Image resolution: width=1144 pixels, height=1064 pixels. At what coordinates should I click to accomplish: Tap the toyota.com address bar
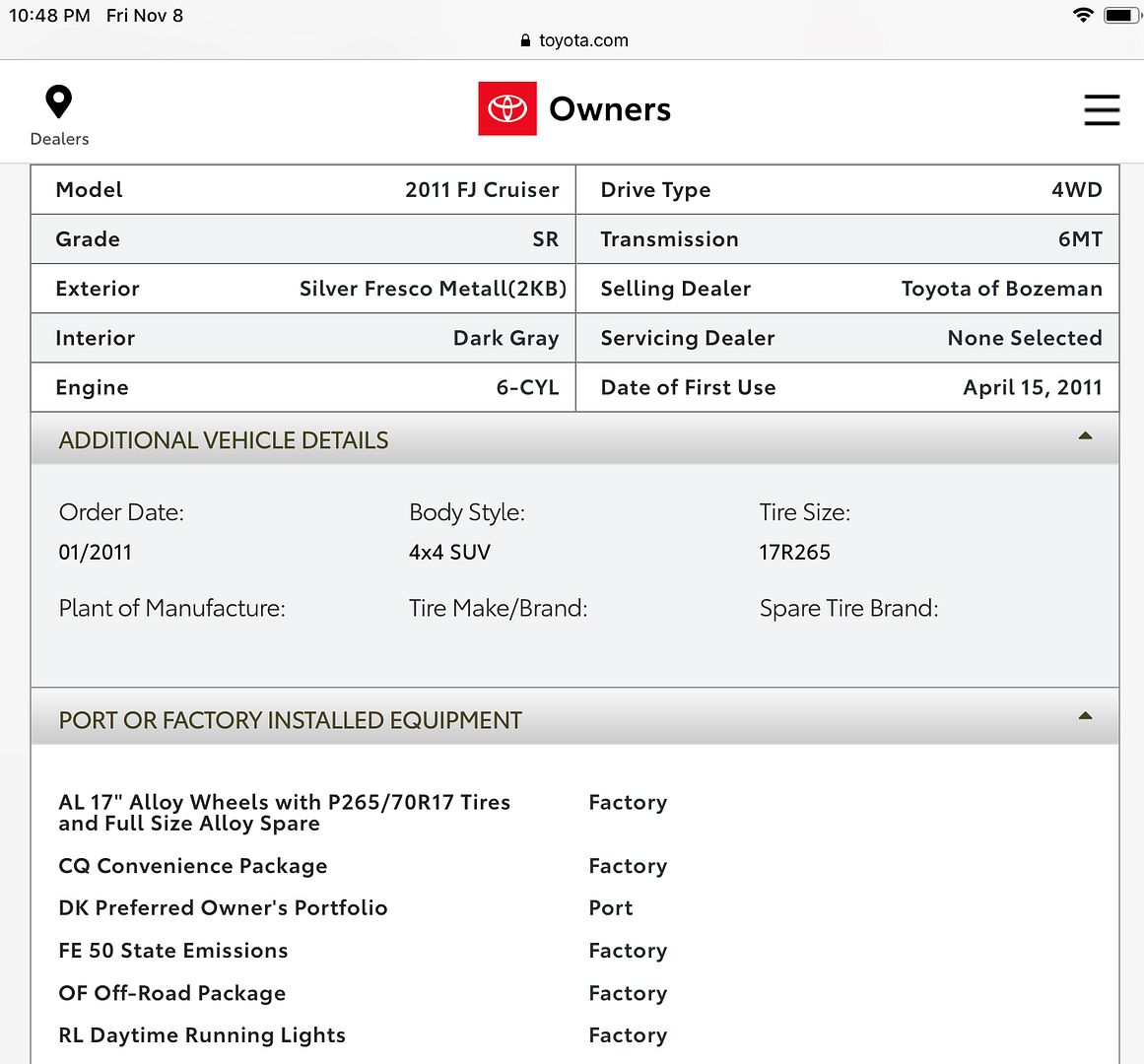[x=574, y=40]
